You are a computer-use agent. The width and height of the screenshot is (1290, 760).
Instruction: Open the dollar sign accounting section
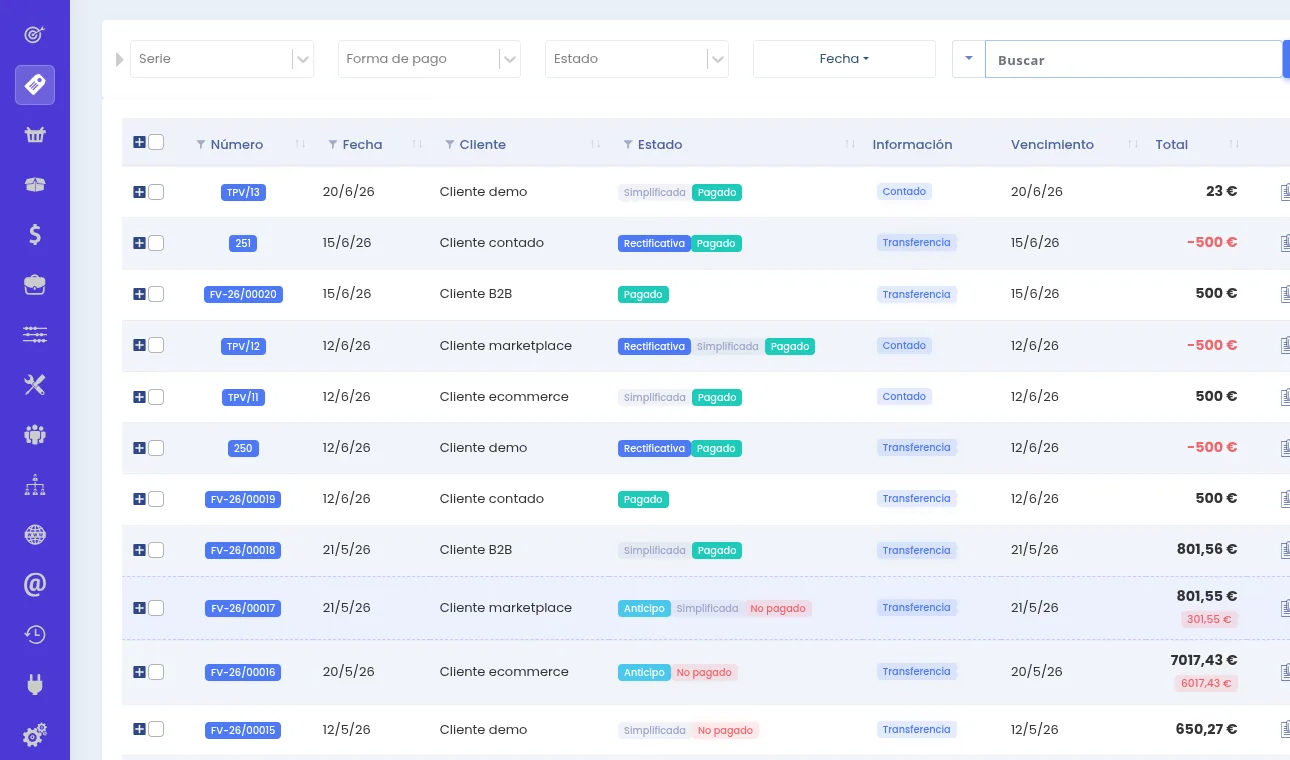tap(35, 235)
